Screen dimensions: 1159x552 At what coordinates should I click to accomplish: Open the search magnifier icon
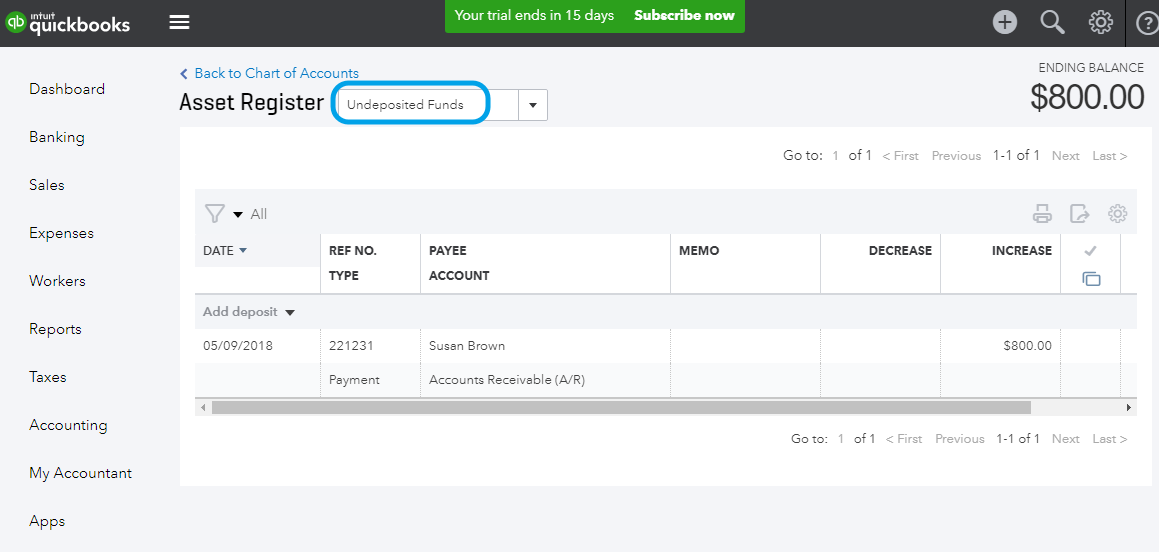click(1053, 23)
